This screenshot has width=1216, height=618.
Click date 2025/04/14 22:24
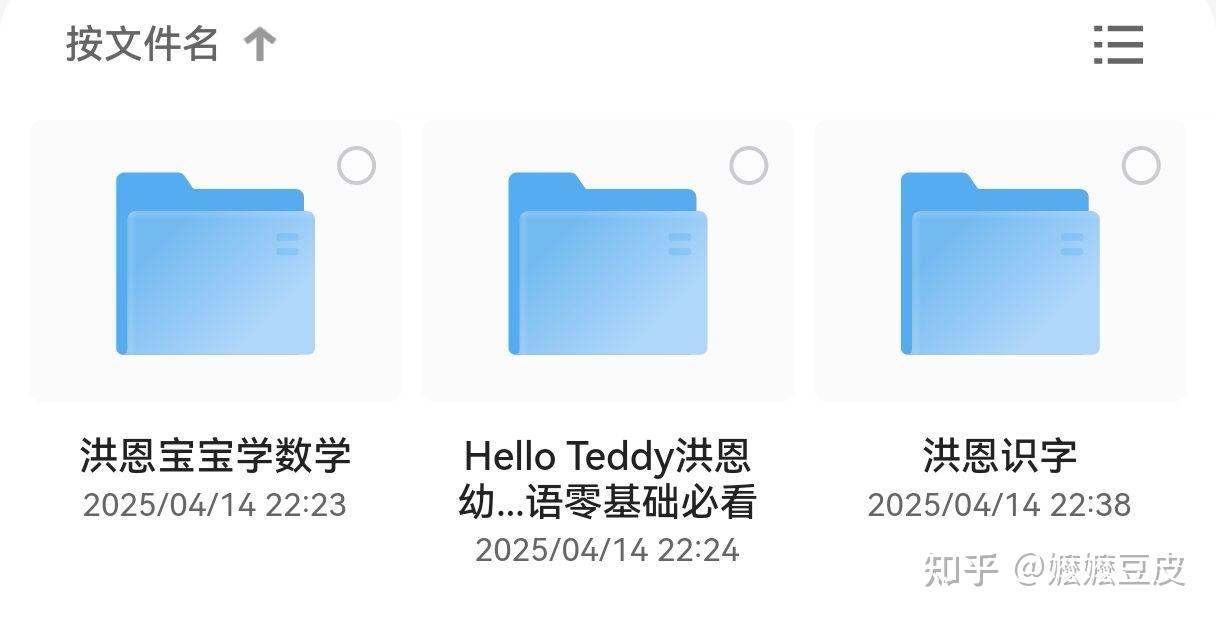coord(607,550)
